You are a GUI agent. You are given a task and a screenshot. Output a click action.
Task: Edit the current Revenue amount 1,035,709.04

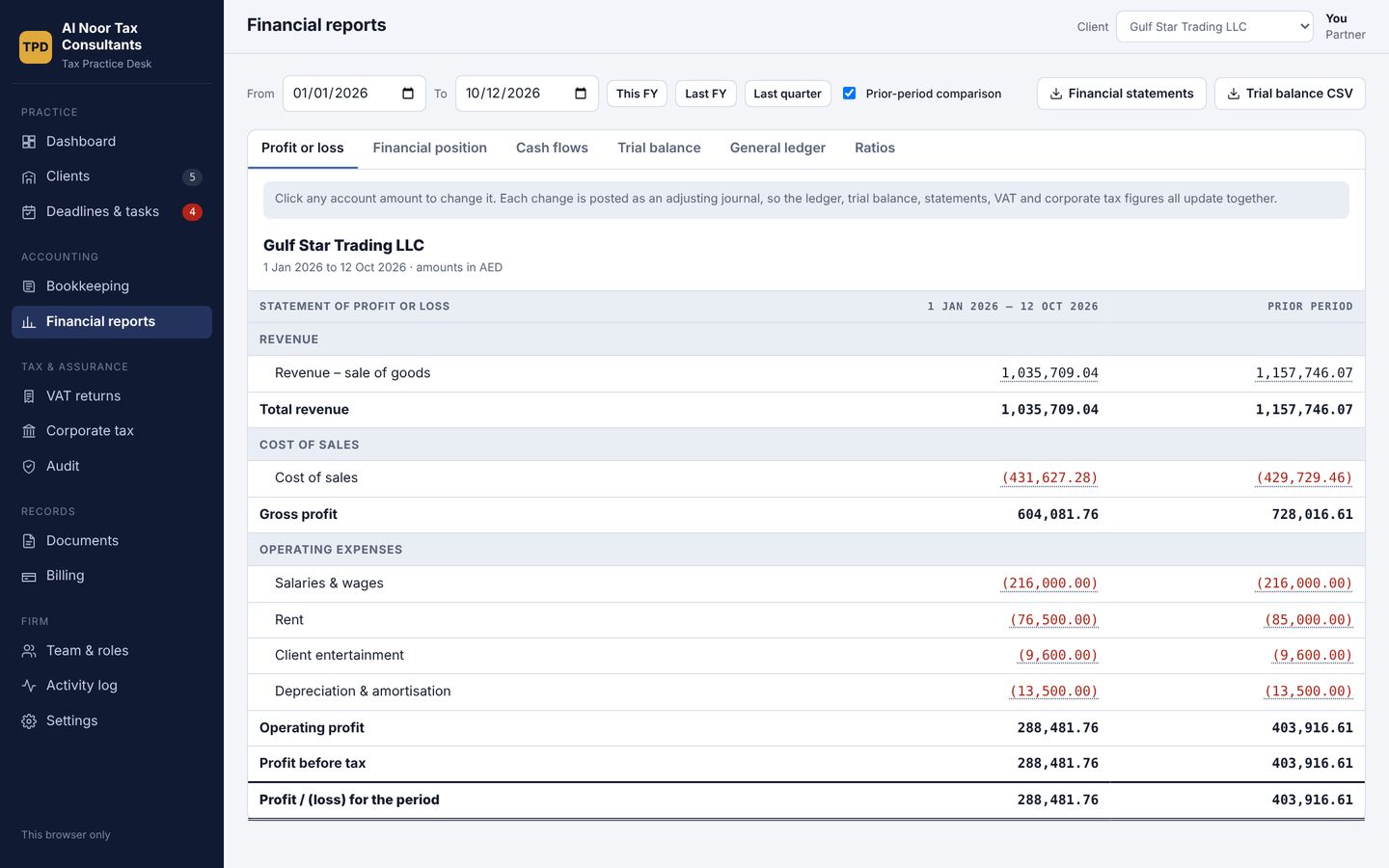click(1049, 373)
